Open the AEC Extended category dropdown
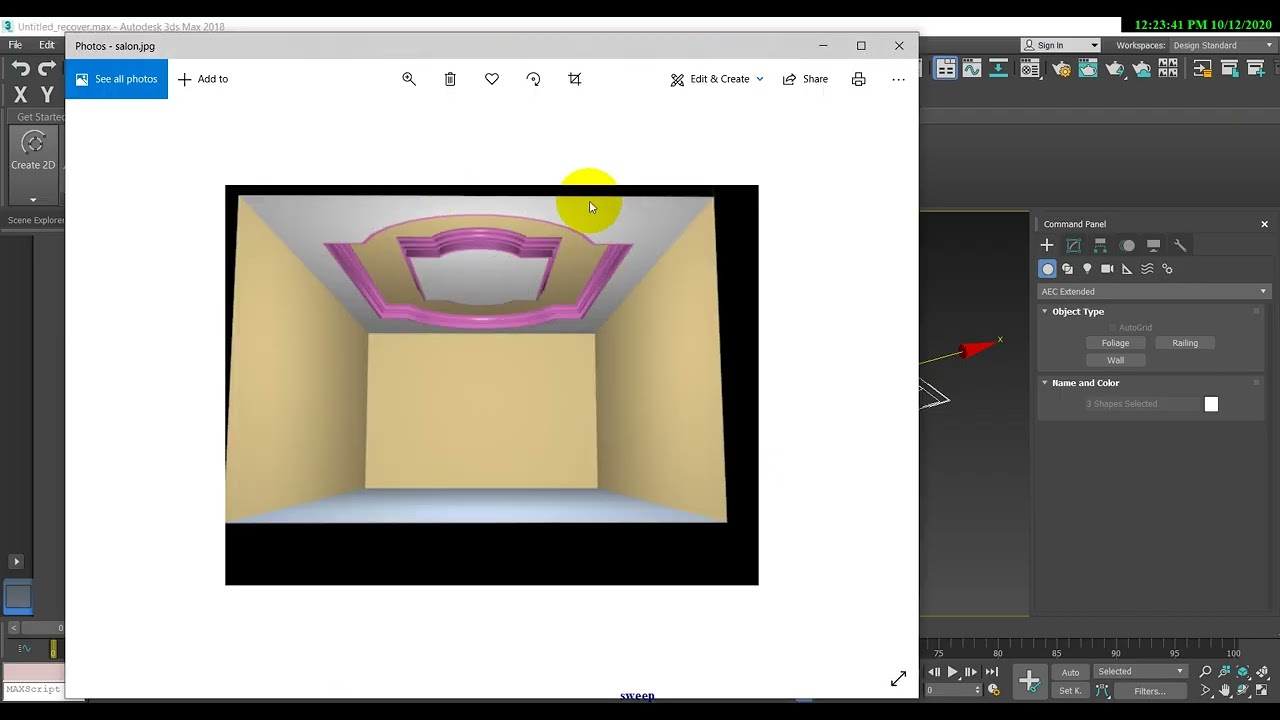Image resolution: width=1280 pixels, height=720 pixels. (1153, 292)
